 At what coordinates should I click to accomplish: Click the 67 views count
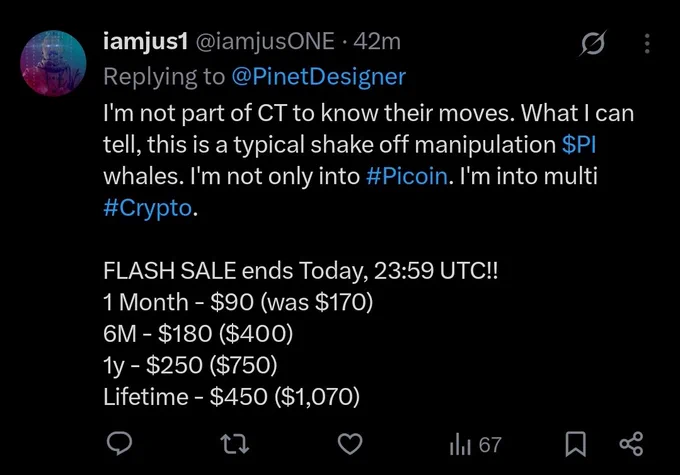[x=490, y=445]
